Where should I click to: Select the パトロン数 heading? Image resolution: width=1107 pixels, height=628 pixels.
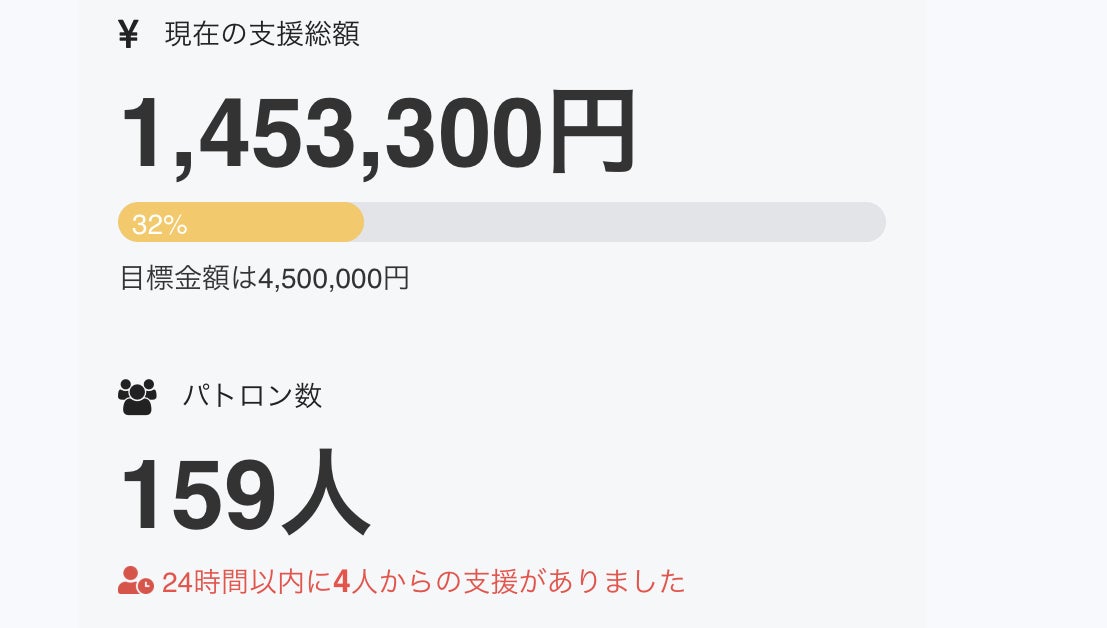[x=252, y=396]
